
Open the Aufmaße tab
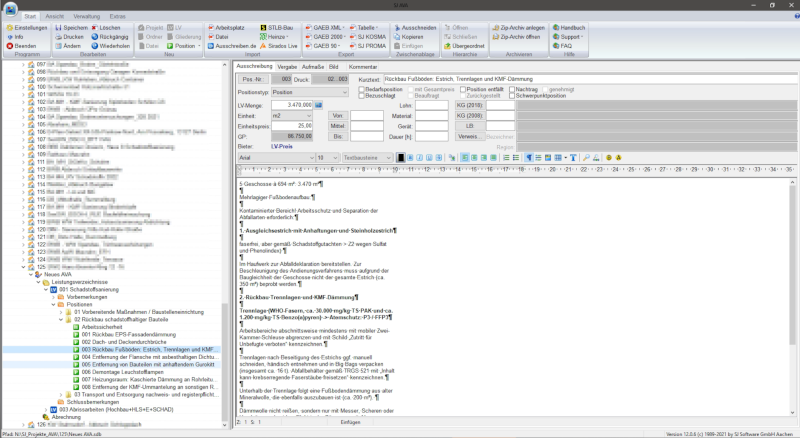313,67
